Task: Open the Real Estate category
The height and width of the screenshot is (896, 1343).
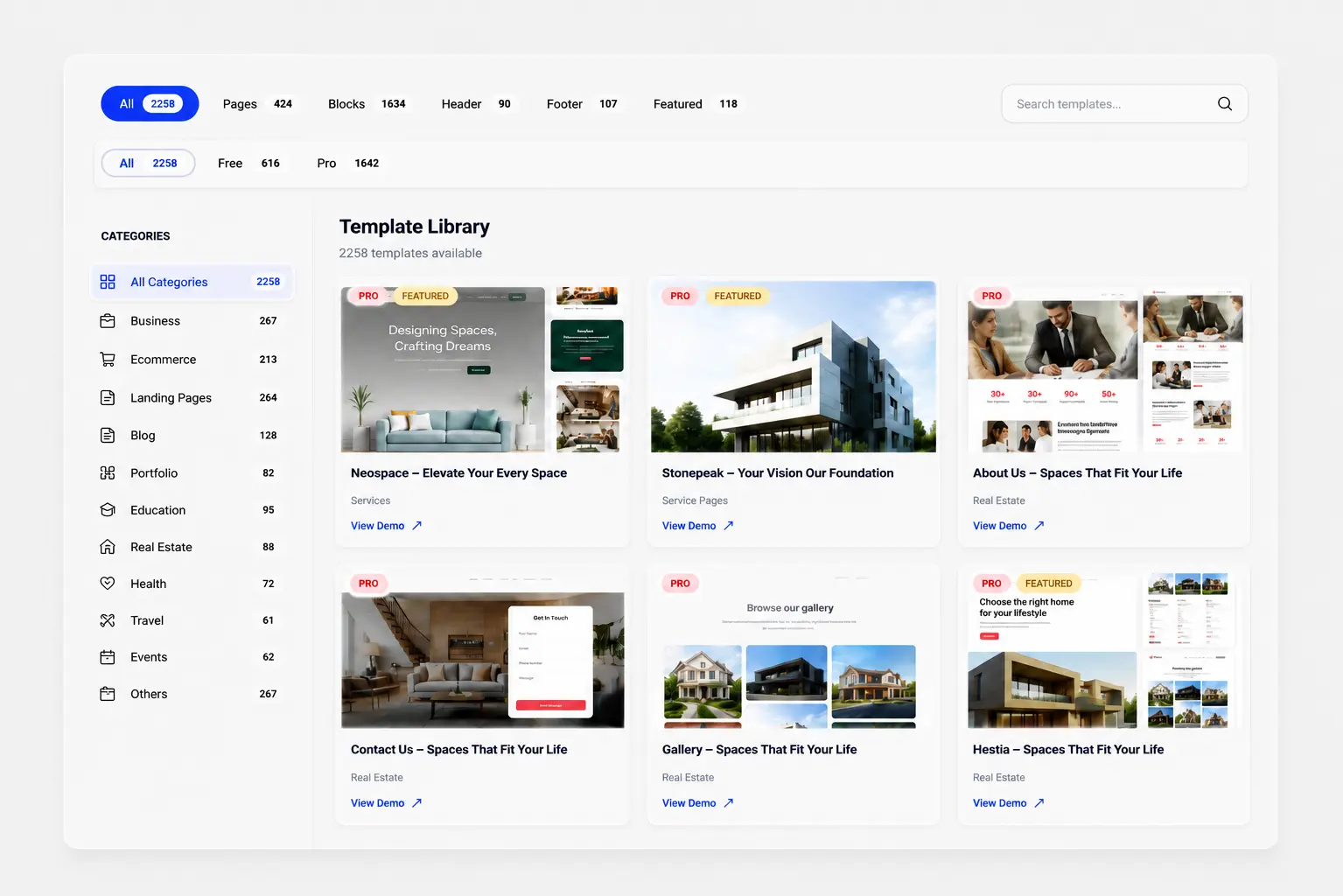Action: (192, 547)
